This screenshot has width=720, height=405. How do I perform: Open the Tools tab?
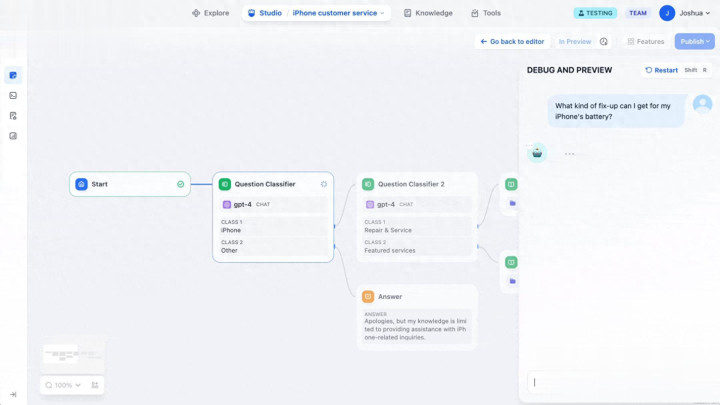[486, 13]
